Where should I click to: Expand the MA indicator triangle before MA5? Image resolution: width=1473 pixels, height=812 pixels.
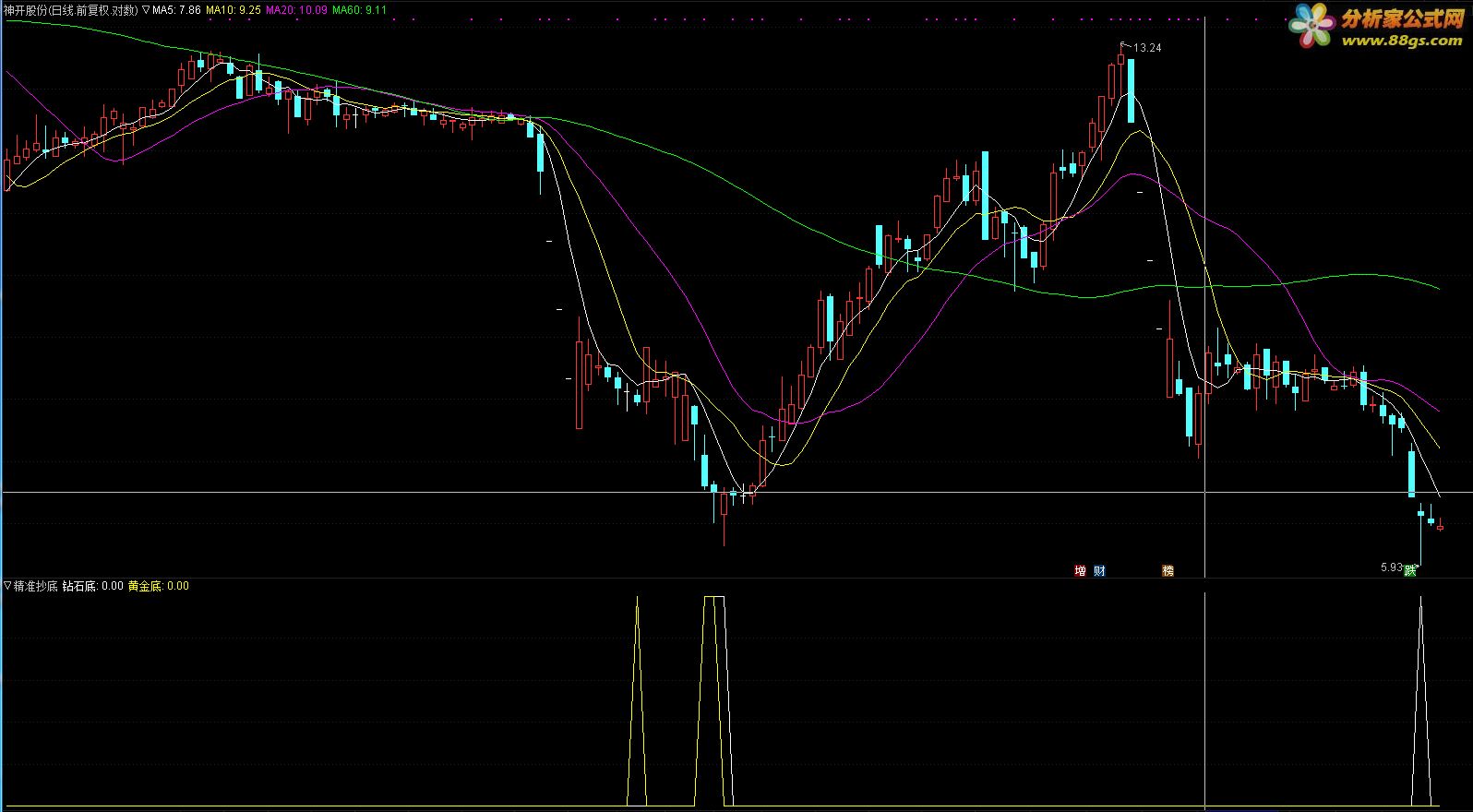146,10
